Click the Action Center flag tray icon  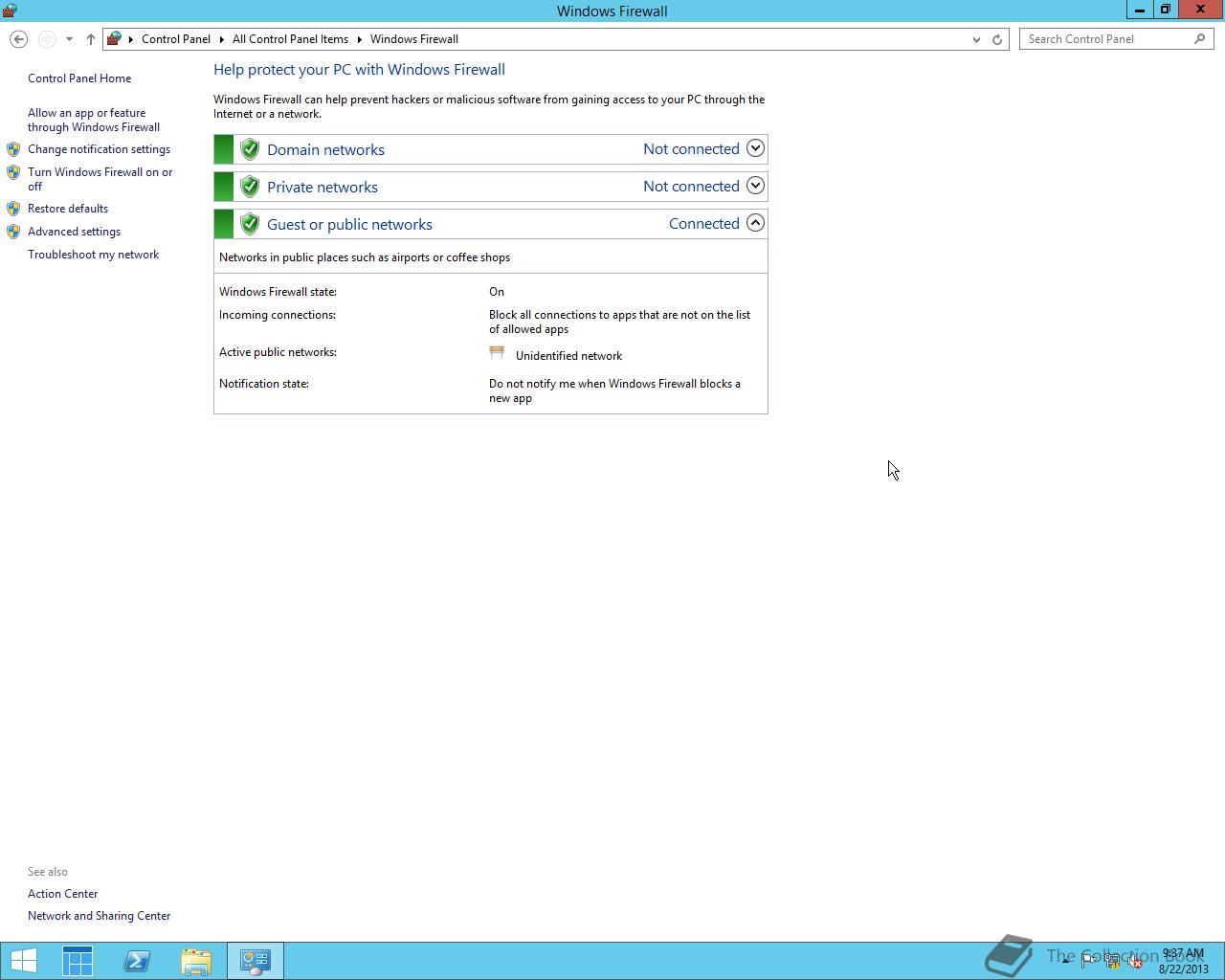(x=1089, y=961)
